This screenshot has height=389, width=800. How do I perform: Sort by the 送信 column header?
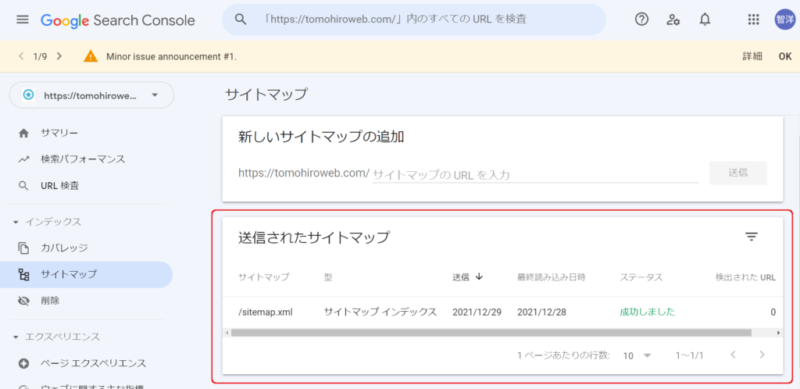(x=461, y=277)
